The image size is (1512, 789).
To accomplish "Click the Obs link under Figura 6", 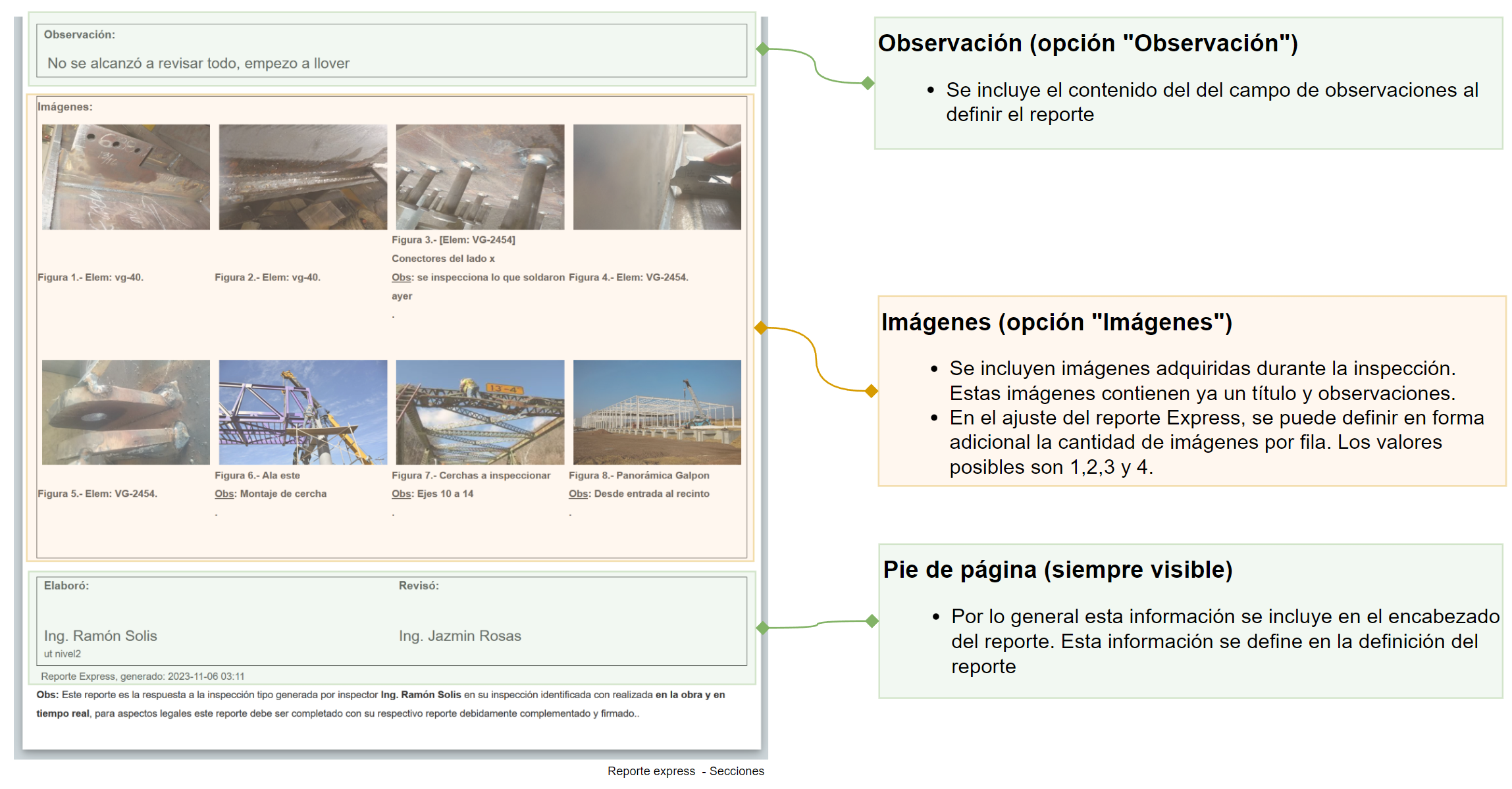I will 224,494.
